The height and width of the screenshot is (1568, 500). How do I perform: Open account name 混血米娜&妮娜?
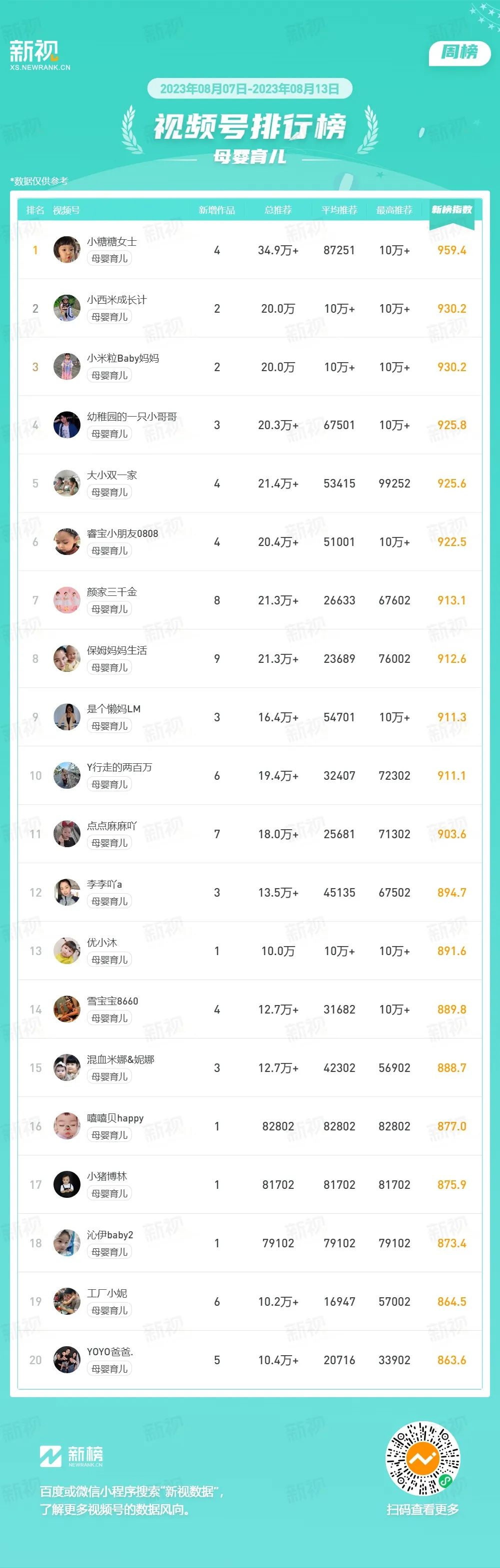tap(120, 1059)
